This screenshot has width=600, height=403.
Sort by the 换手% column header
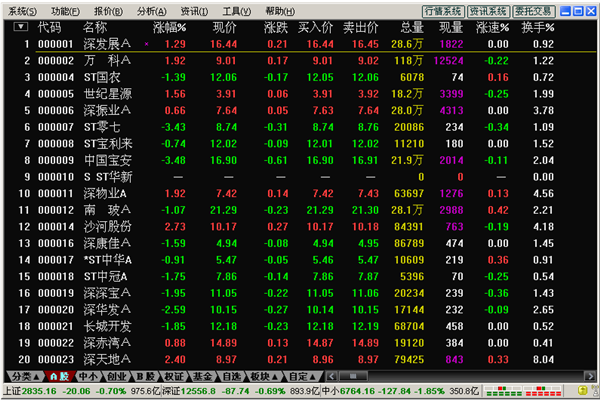538,28
